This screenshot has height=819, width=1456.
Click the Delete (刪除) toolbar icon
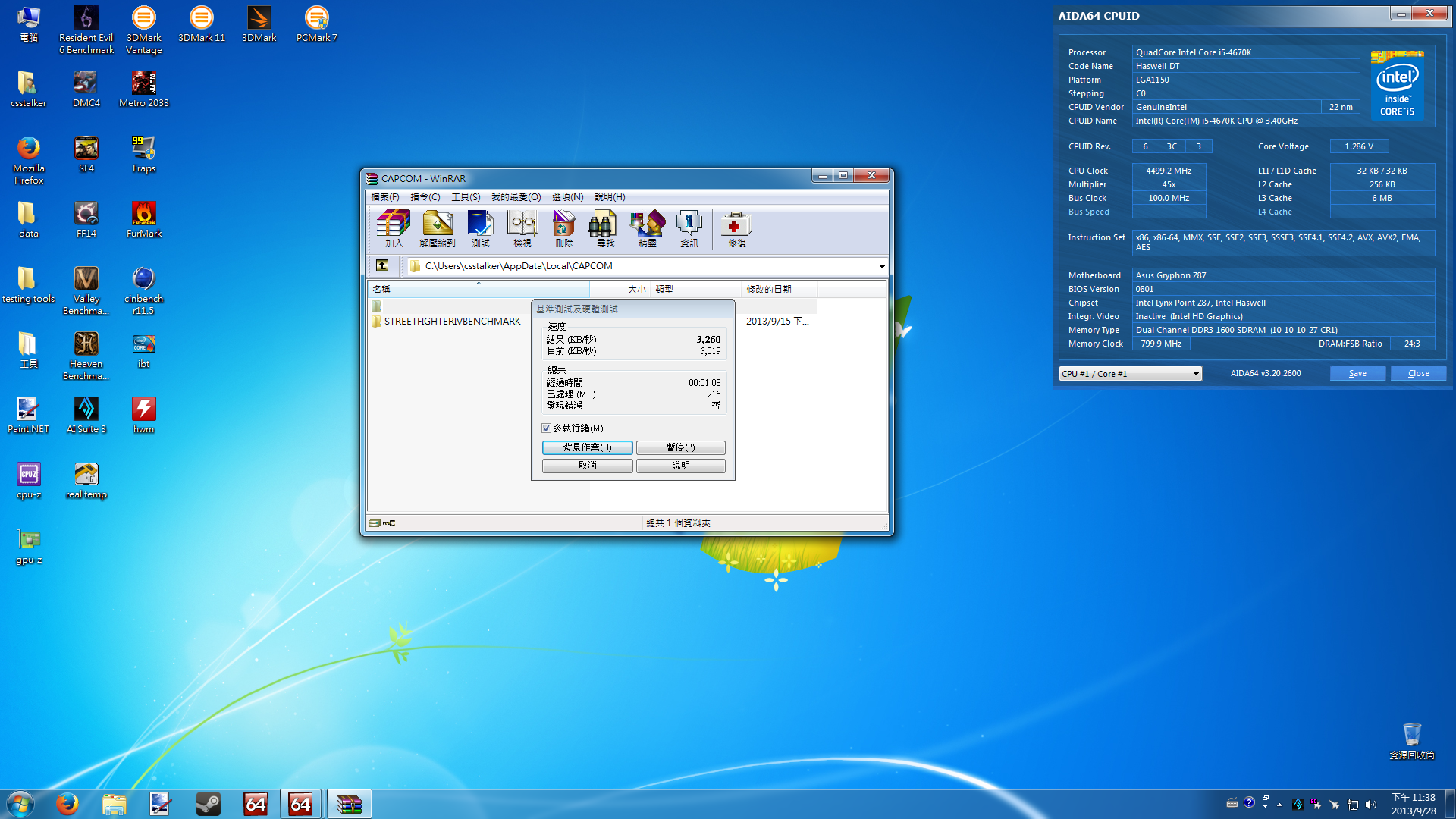[x=563, y=228]
